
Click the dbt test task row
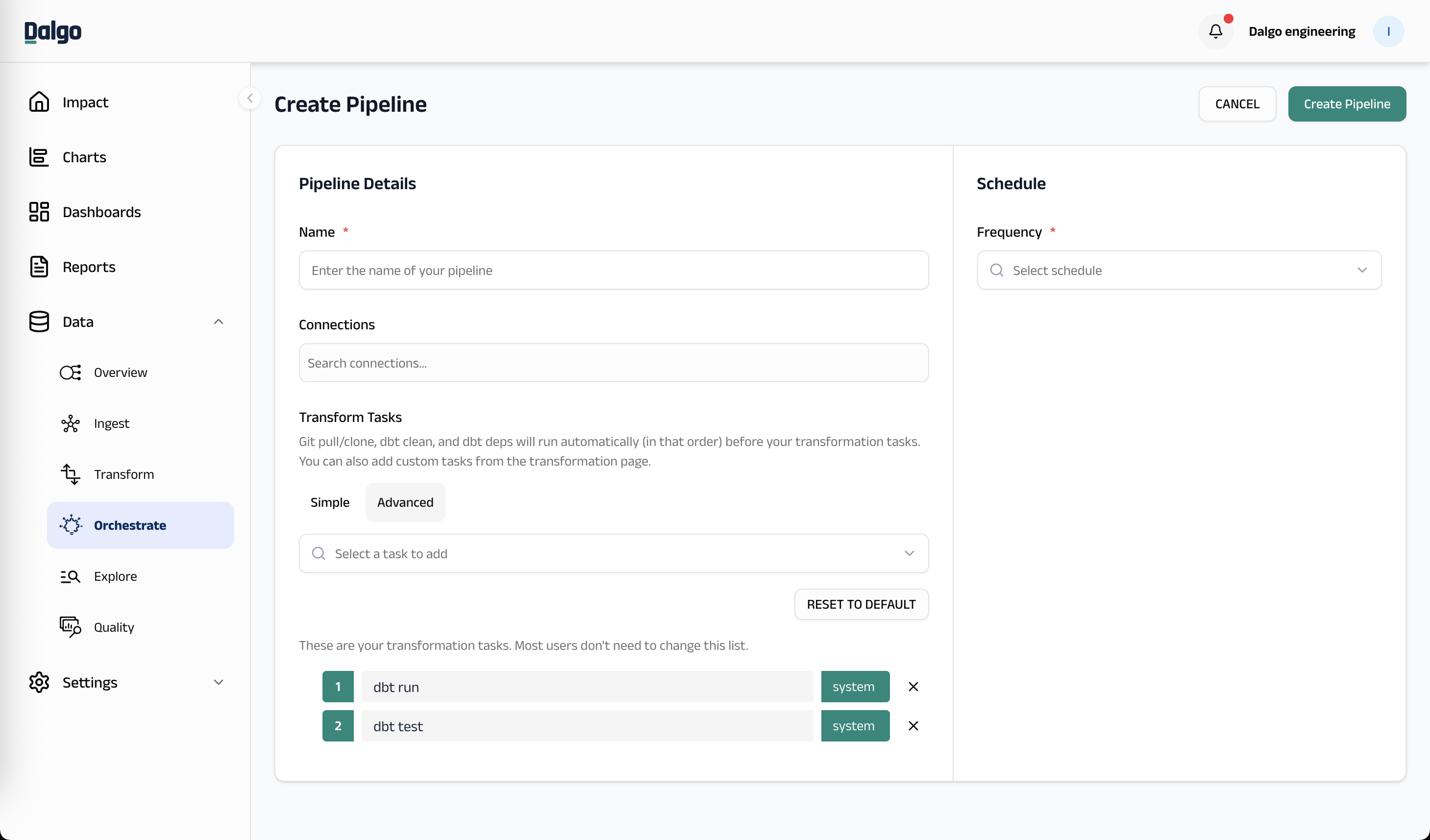coord(587,726)
